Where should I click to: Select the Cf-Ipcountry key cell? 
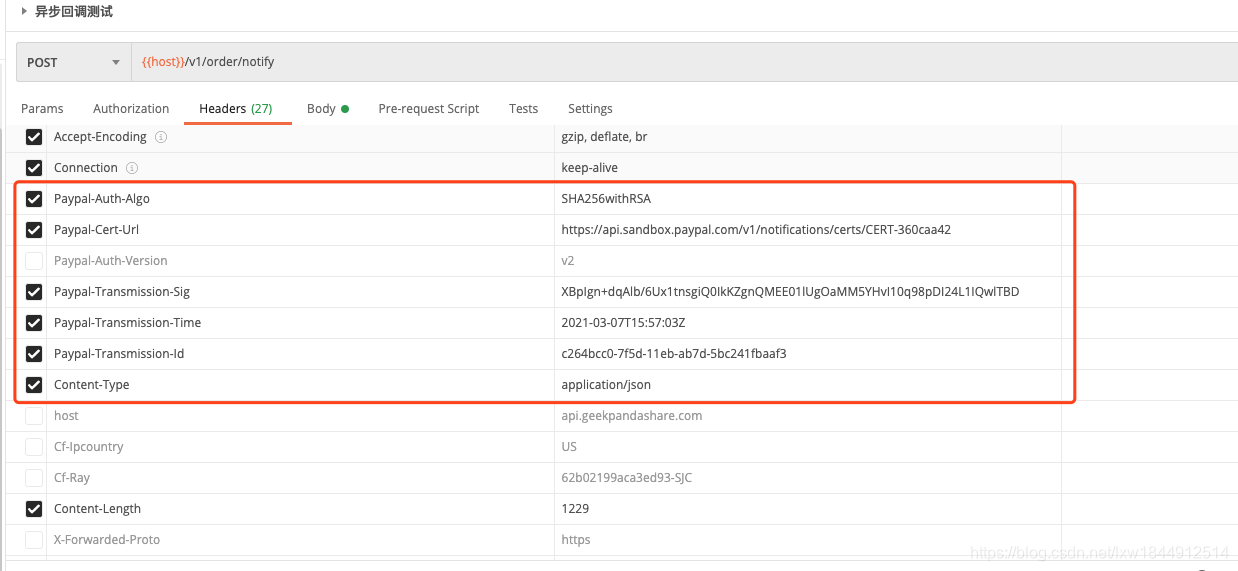tap(300, 447)
